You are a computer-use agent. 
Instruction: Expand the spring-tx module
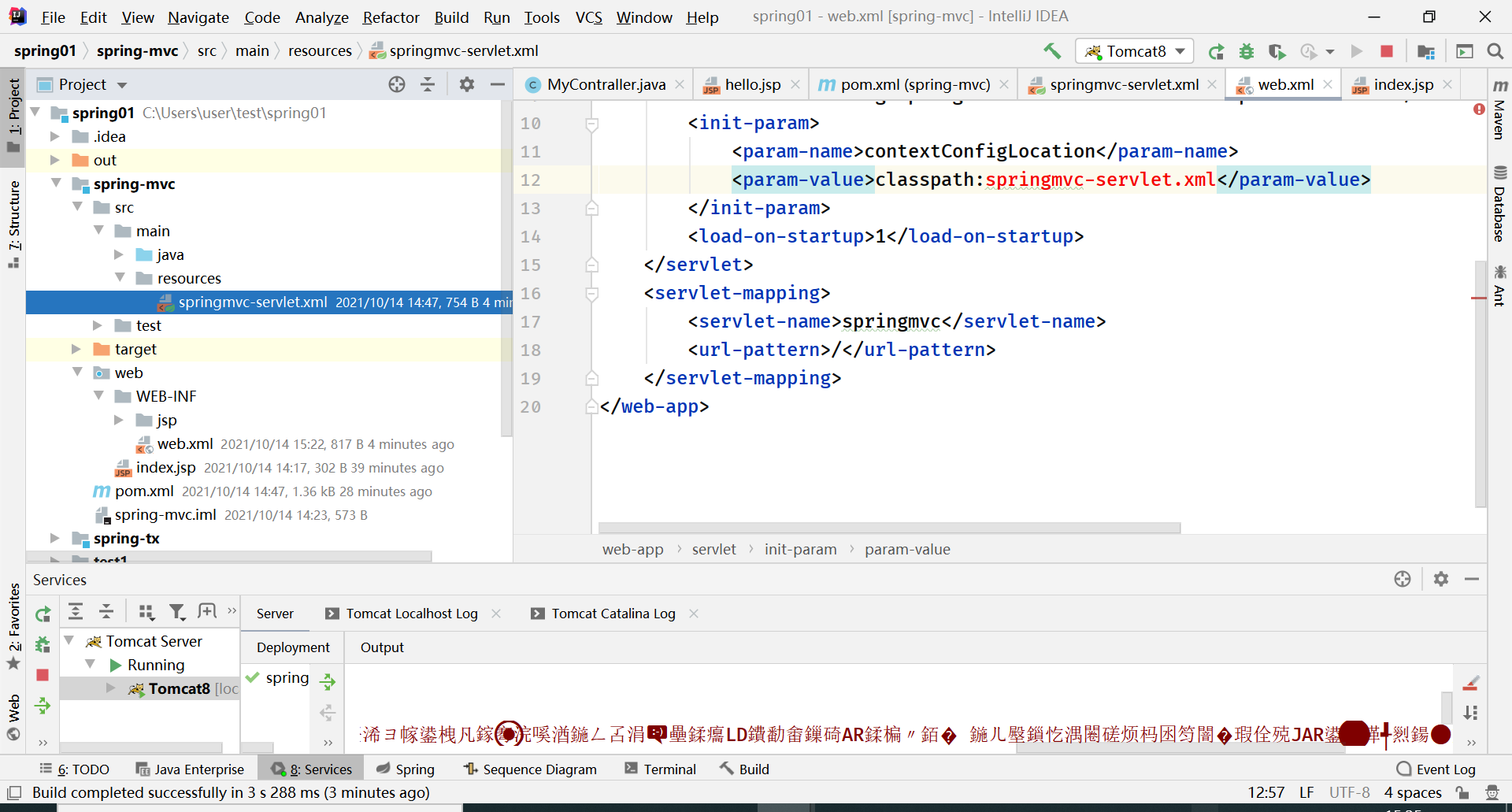pyautogui.click(x=55, y=538)
